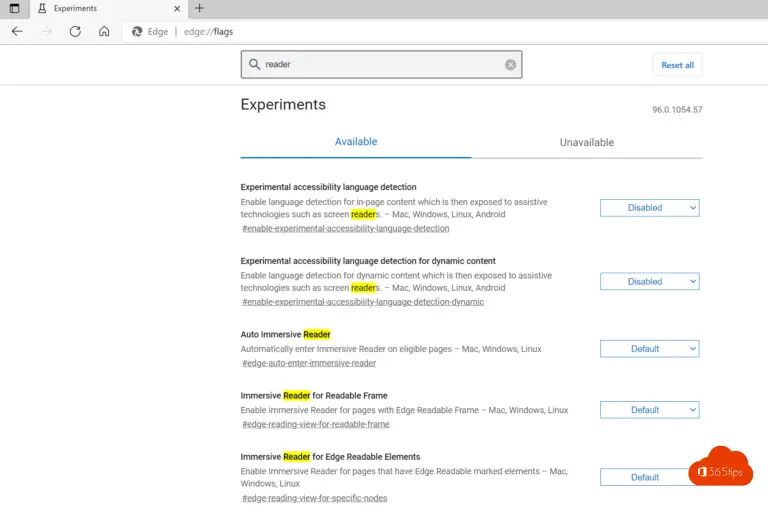Go to the Home page icon
Screen dimensions: 768x513
[104, 32]
